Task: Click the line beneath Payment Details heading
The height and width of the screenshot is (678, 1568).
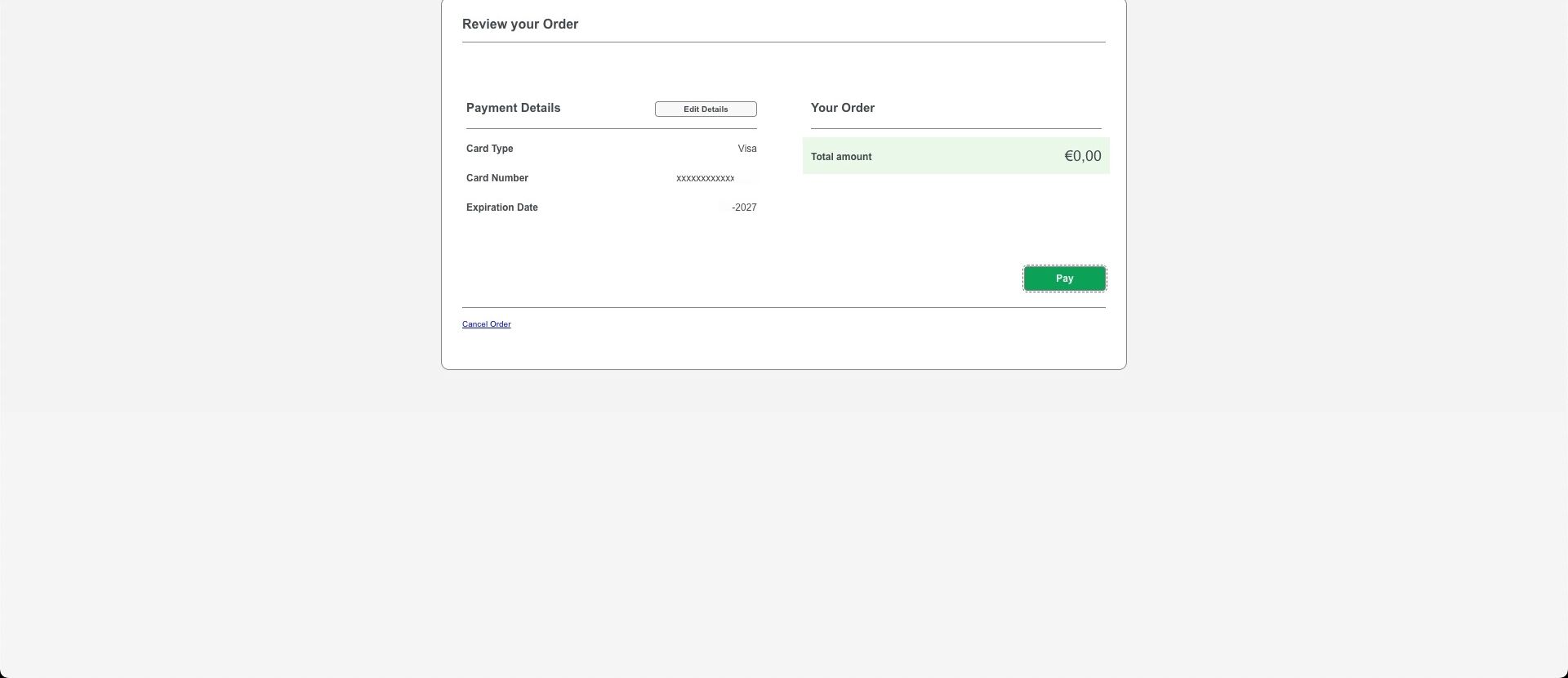Action: pos(611,128)
